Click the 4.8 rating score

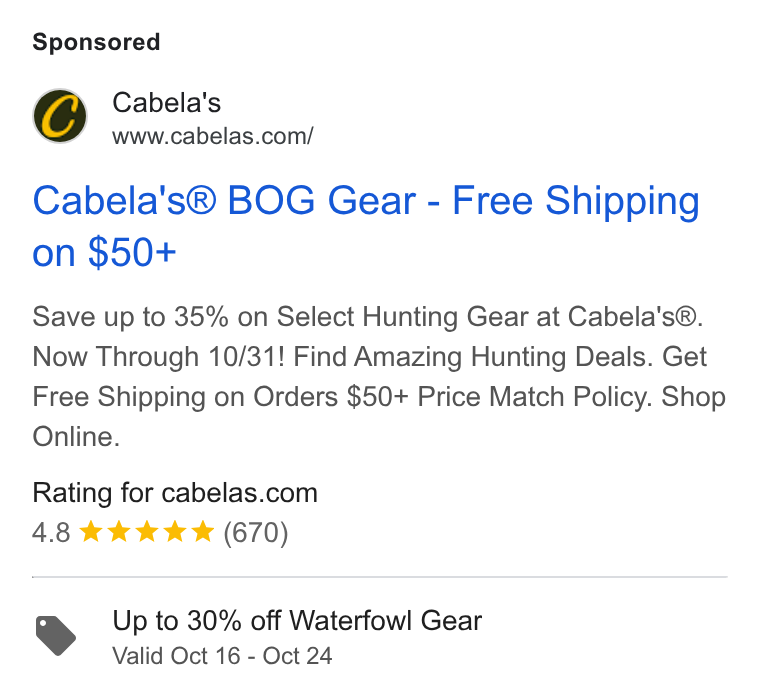point(51,532)
